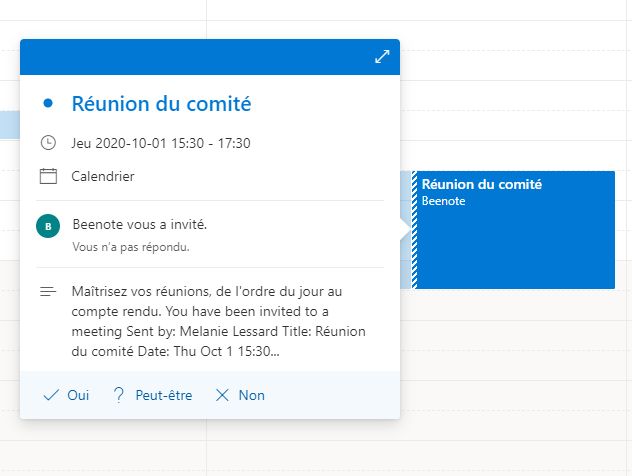Expand the event popup with the arrows icon
The width and height of the screenshot is (632, 476).
(x=382, y=57)
